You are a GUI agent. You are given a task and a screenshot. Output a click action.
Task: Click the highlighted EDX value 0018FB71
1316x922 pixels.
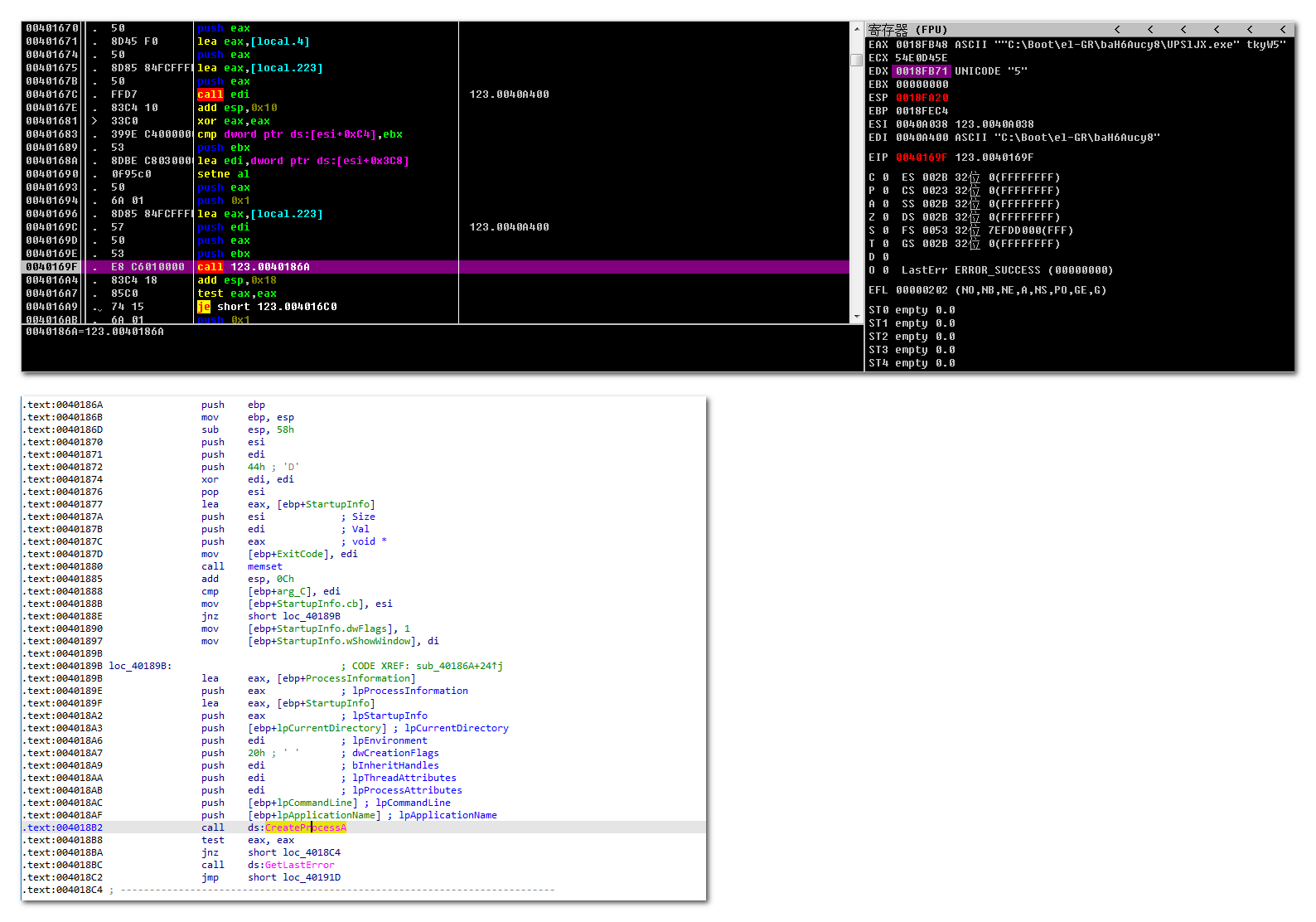pos(922,71)
